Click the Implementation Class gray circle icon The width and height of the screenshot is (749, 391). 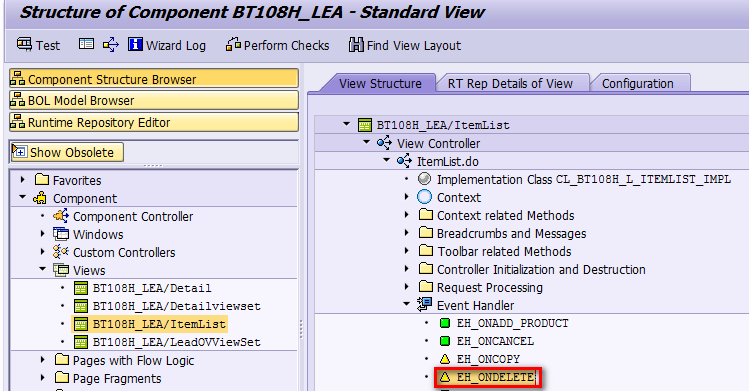coord(424,179)
